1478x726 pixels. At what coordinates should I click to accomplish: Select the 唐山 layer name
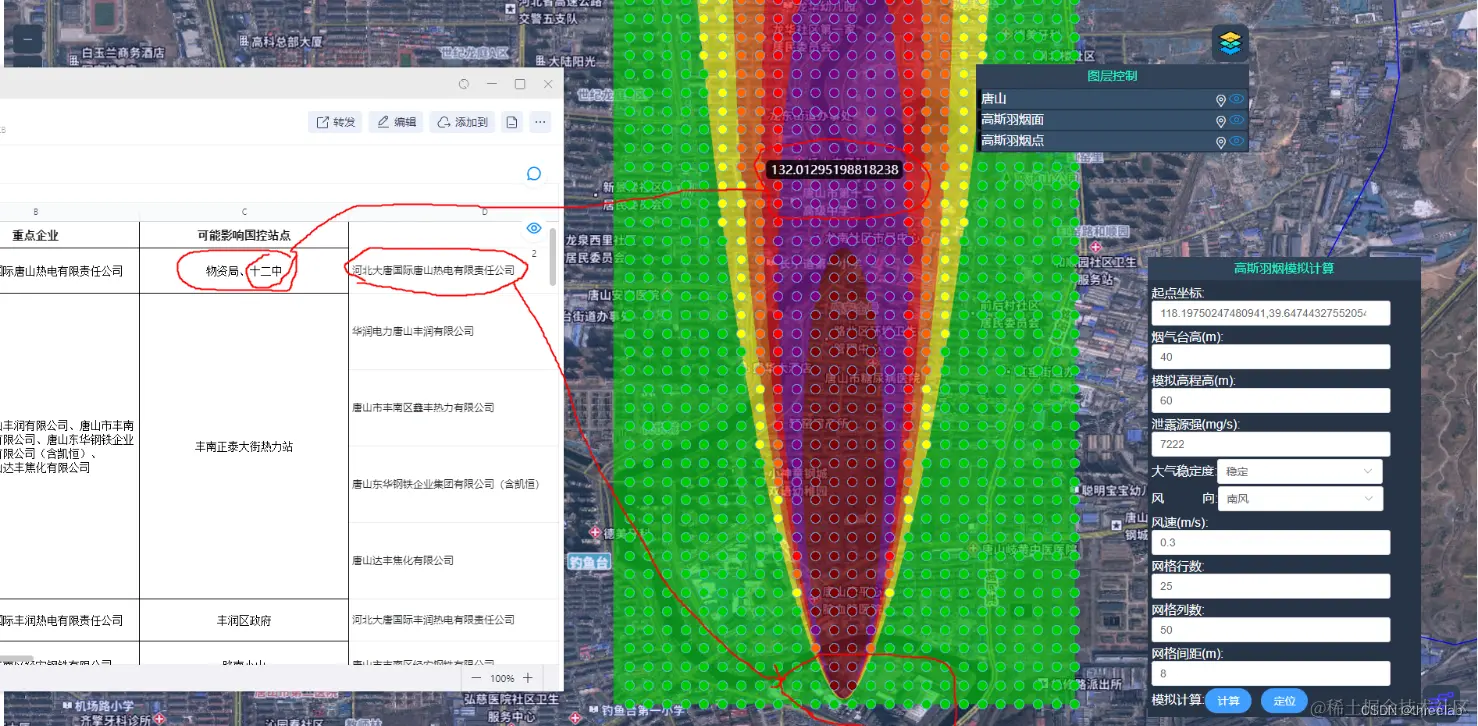pos(993,99)
